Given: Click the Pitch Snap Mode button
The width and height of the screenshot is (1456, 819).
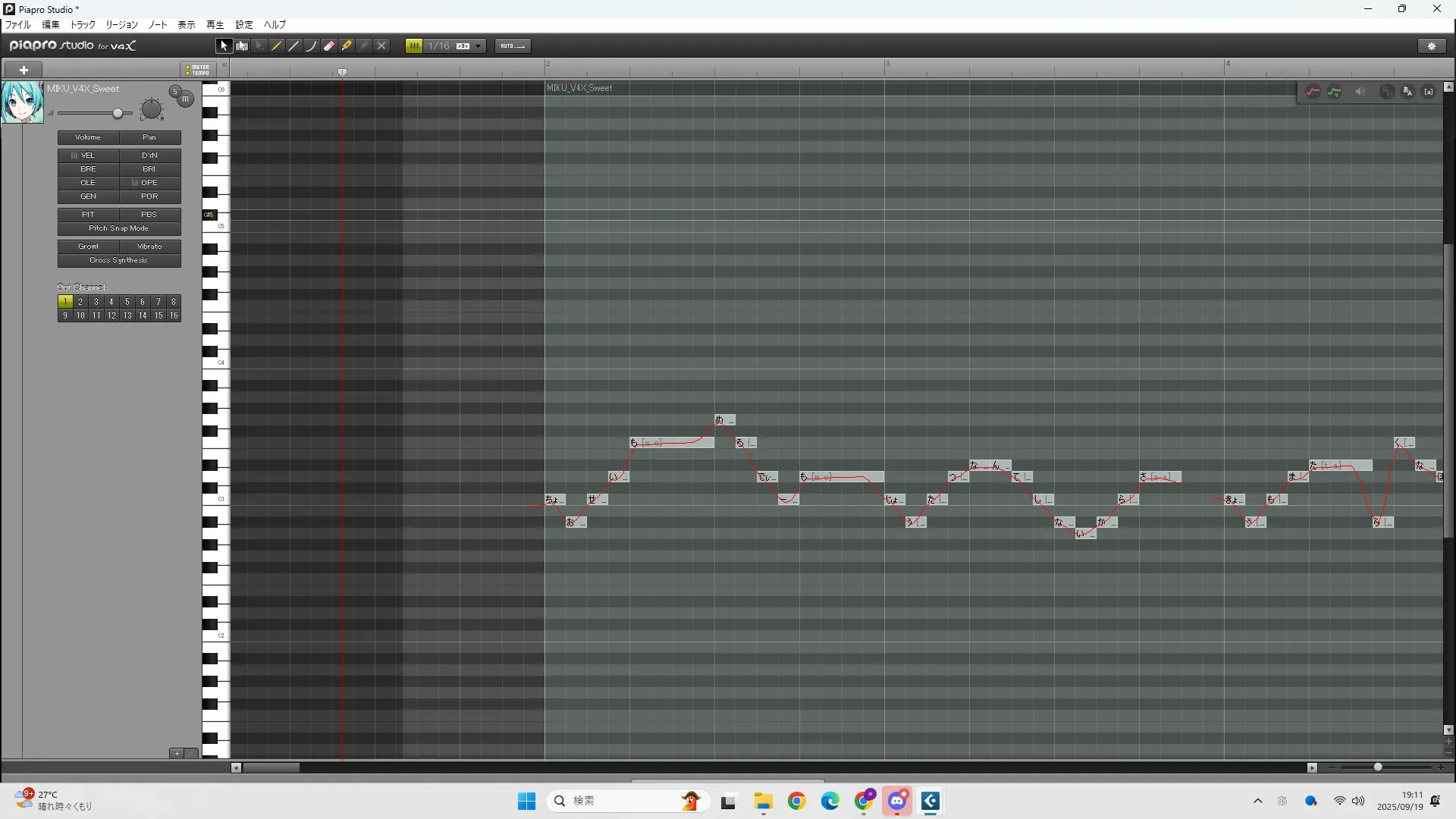Looking at the screenshot, I should [x=119, y=228].
